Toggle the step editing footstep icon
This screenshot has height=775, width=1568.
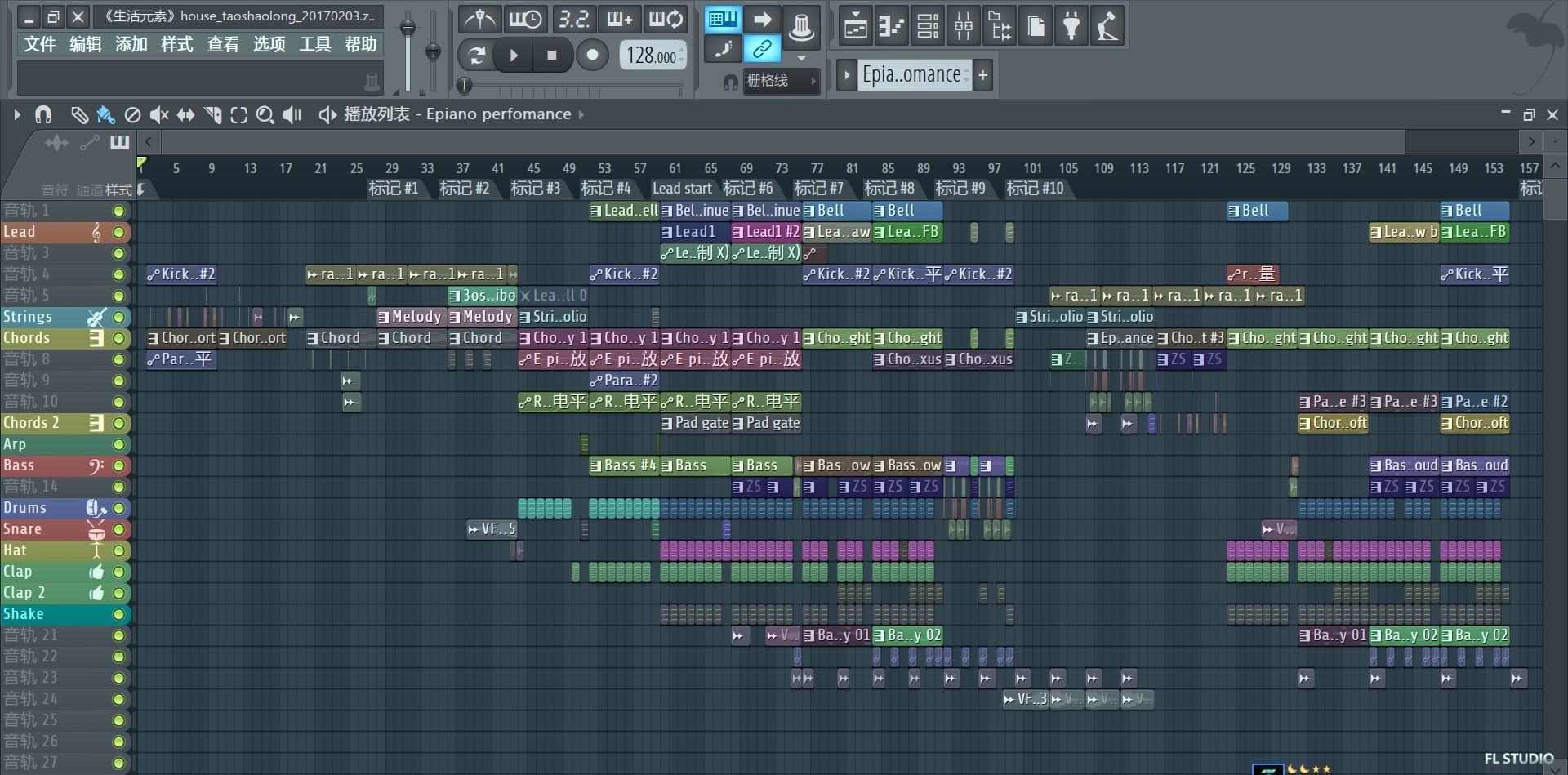tap(723, 49)
